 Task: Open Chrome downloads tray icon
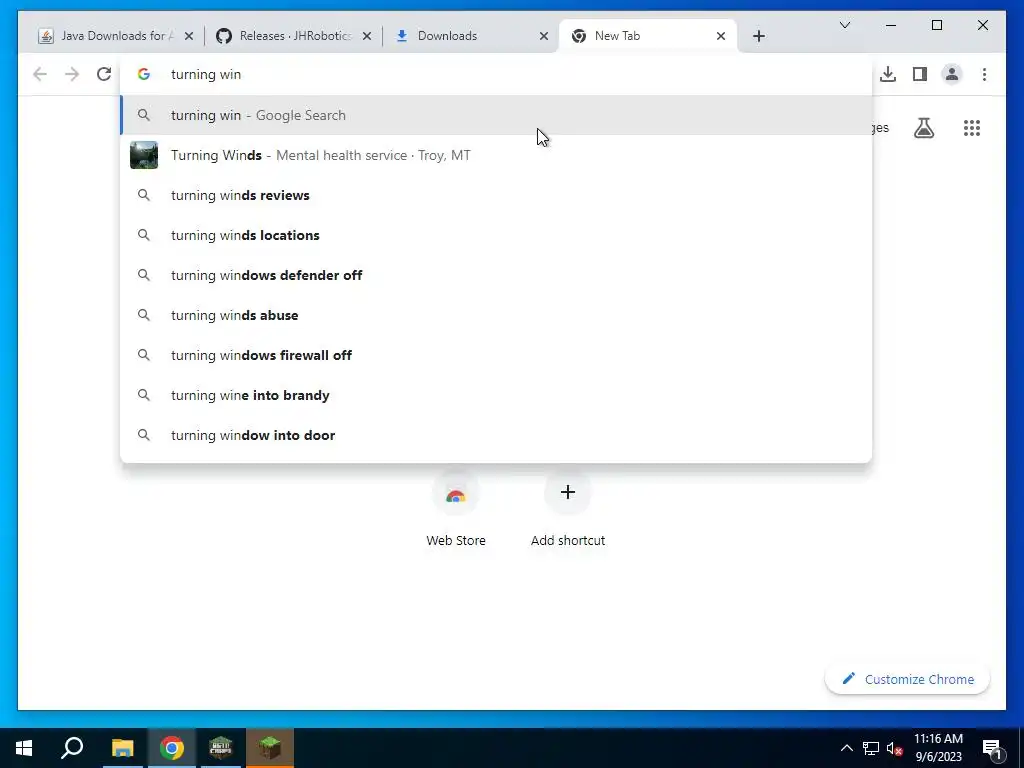tap(888, 74)
